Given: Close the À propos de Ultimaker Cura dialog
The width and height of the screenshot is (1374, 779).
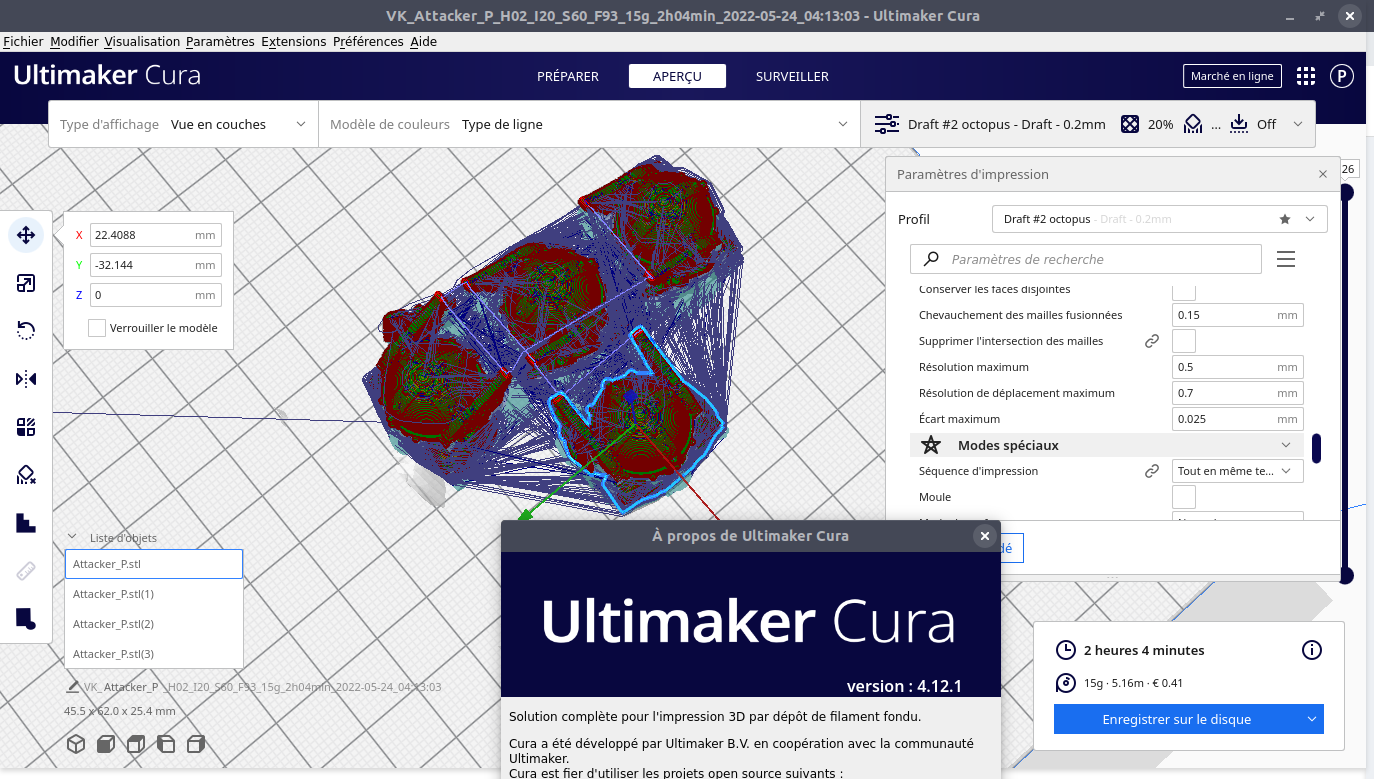Looking at the screenshot, I should (x=985, y=536).
